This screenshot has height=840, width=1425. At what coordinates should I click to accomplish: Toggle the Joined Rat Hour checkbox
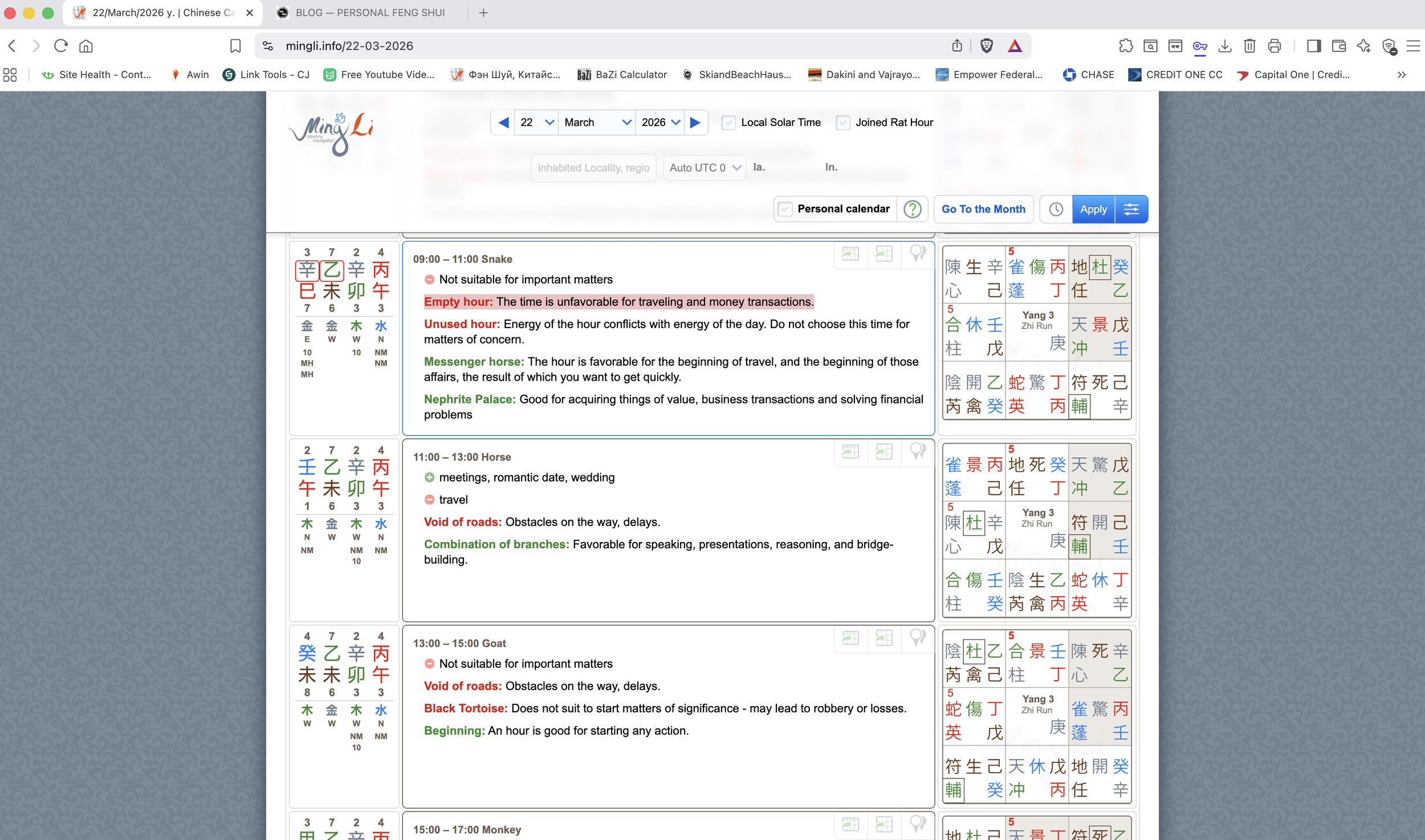[842, 123]
